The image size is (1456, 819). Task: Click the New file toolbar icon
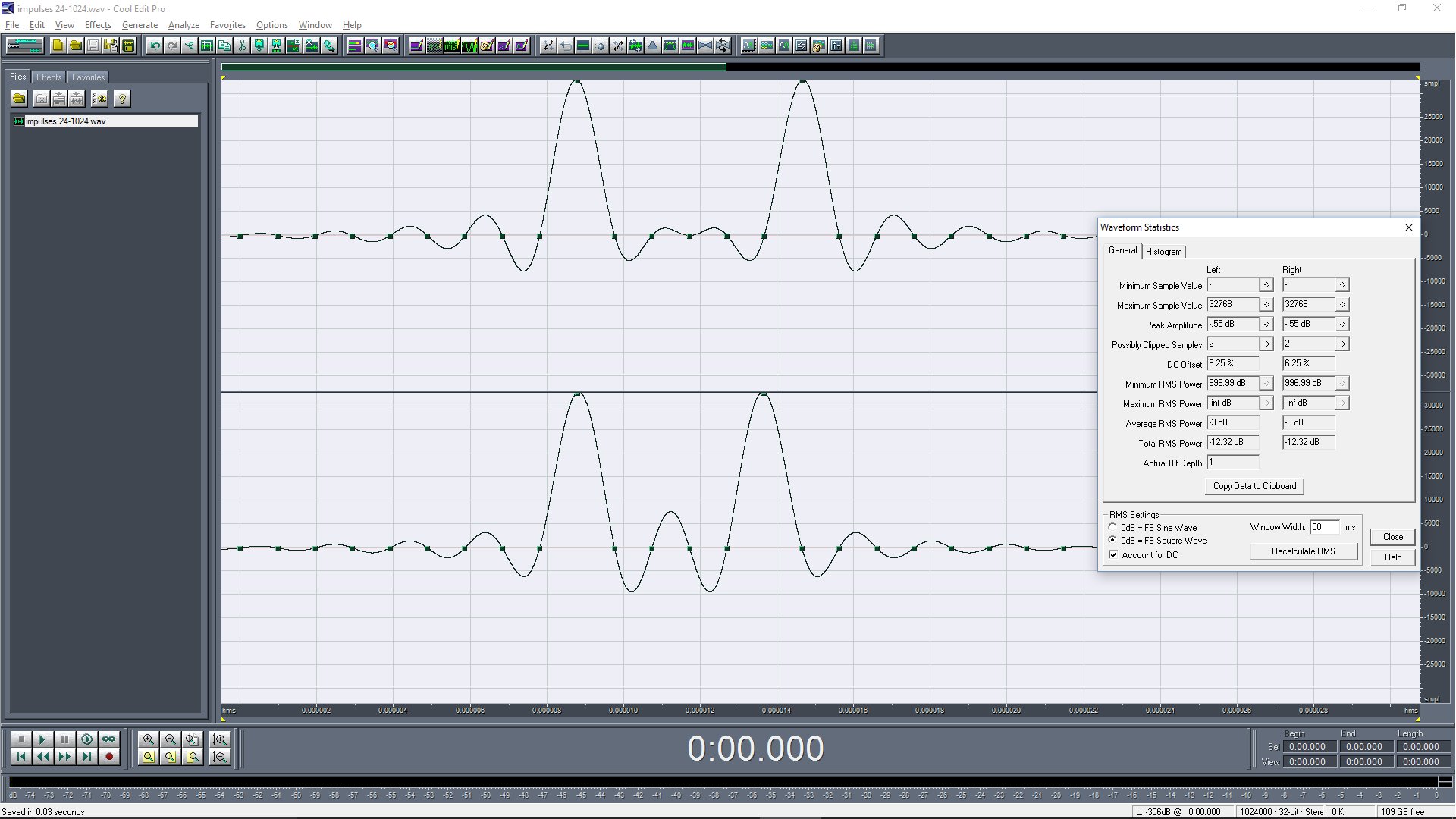point(58,45)
